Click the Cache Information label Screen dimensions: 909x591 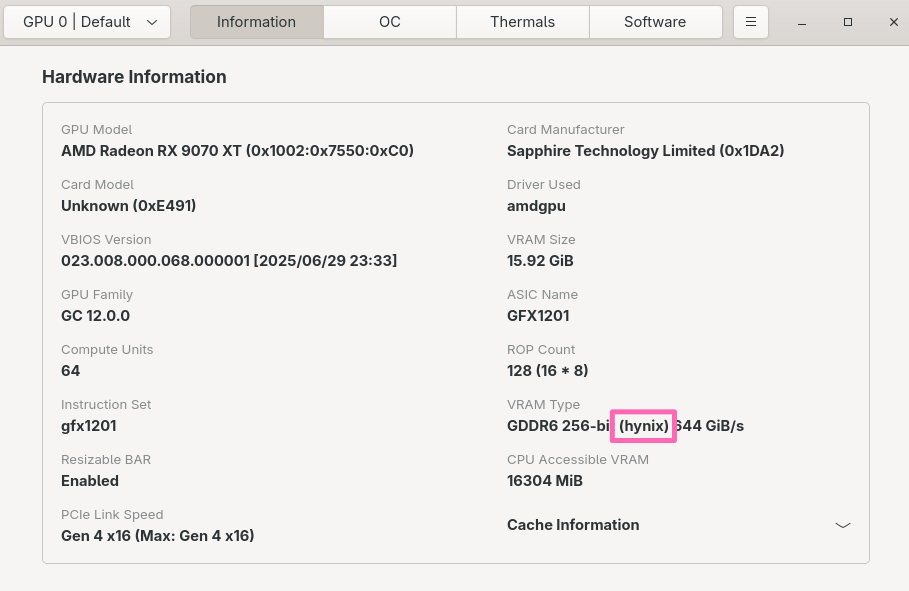tap(573, 524)
